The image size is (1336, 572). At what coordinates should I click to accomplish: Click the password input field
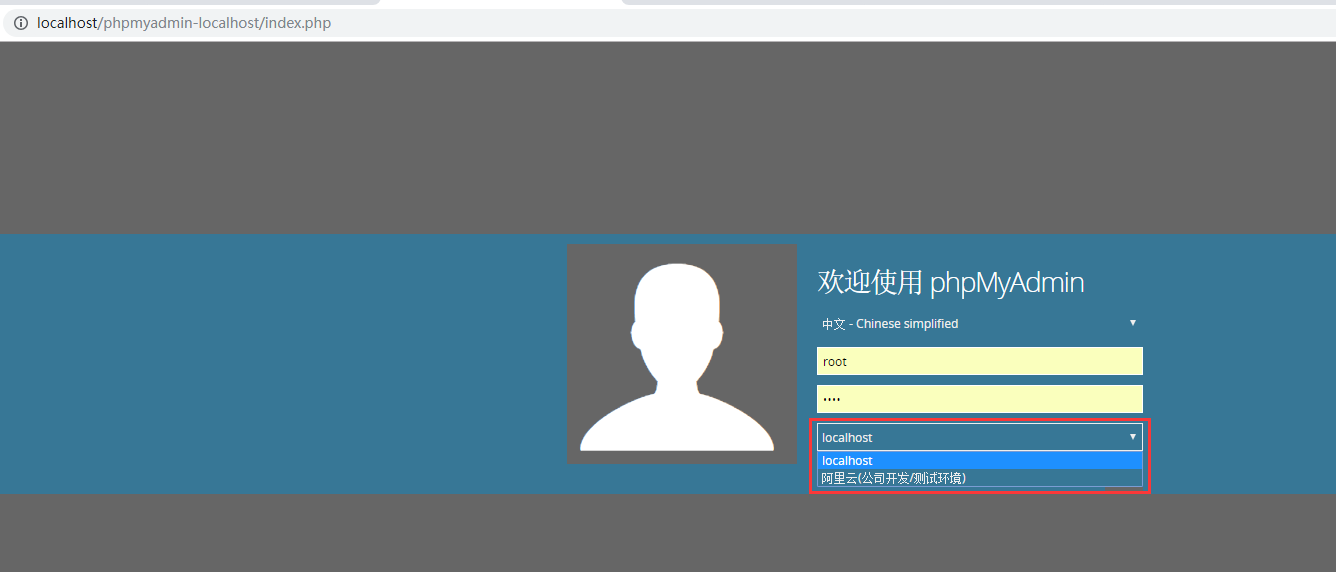980,399
